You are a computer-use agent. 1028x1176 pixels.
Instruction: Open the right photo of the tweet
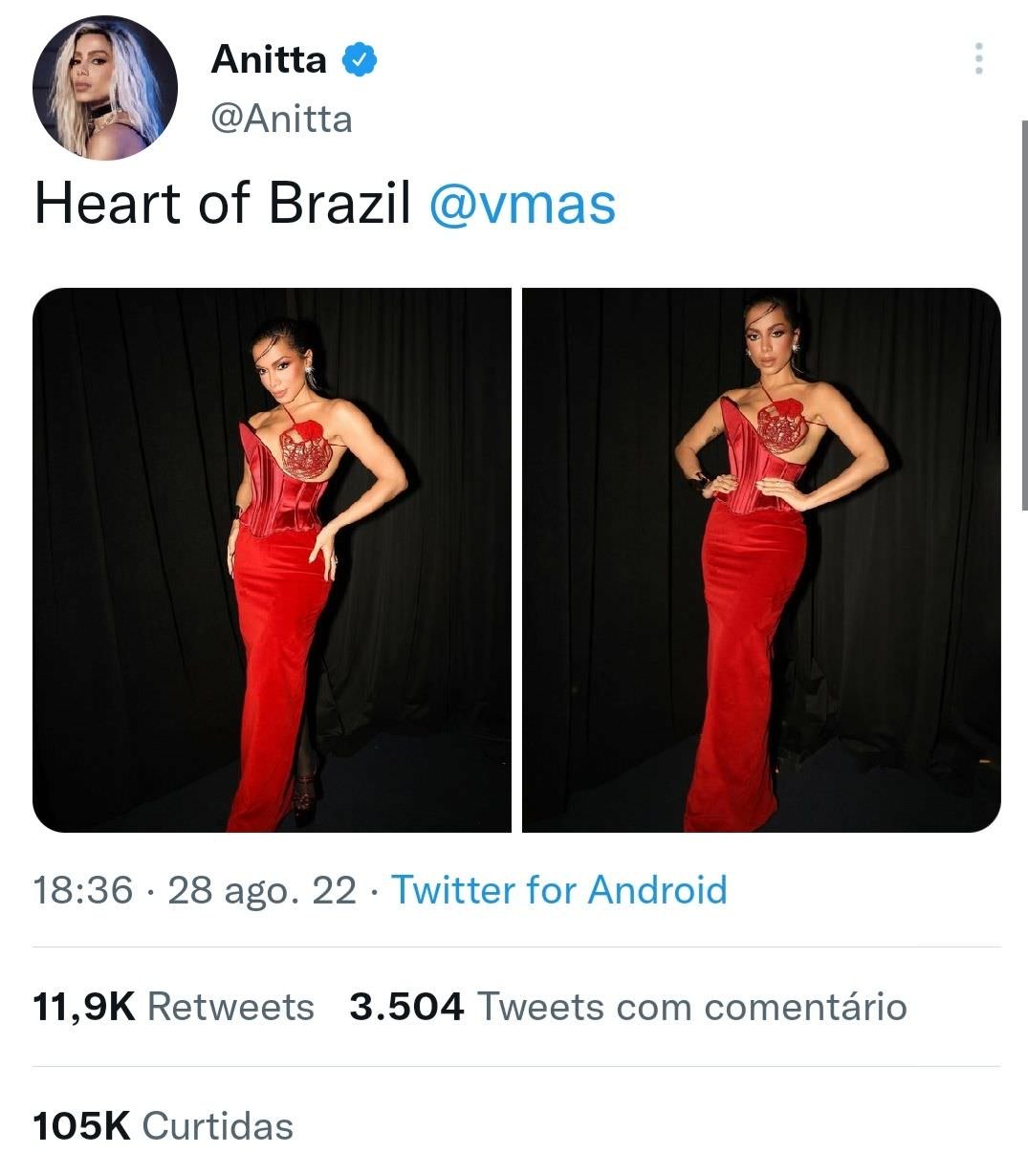[761, 560]
